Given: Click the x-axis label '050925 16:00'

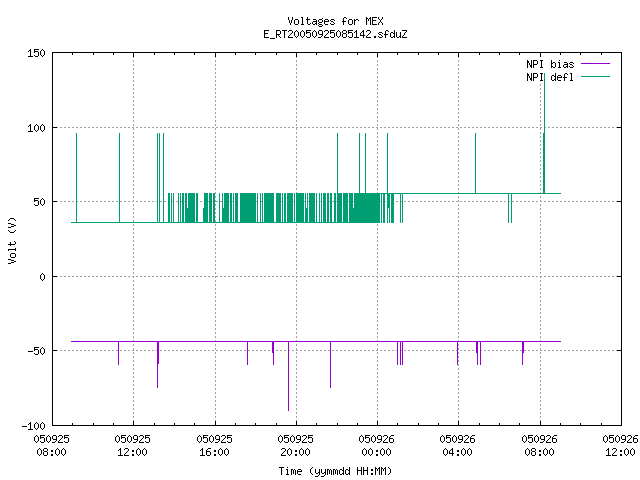Looking at the screenshot, I should coord(214,446).
